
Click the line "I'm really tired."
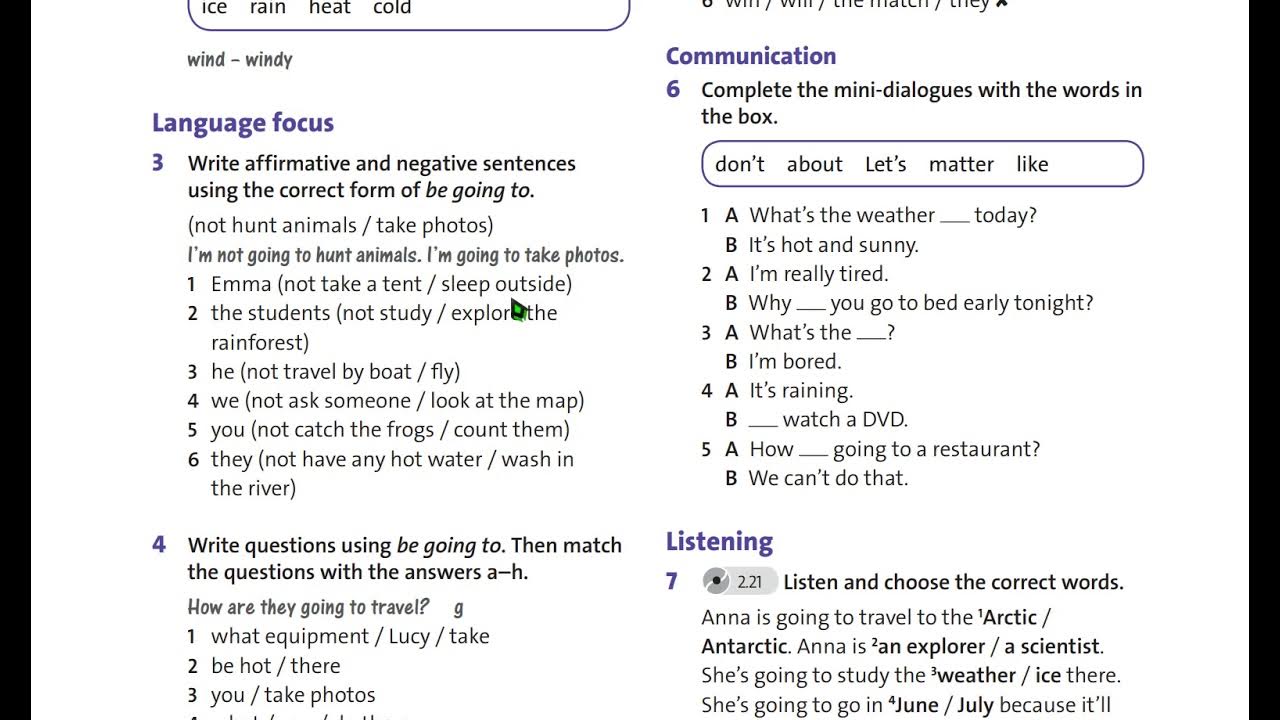click(818, 274)
